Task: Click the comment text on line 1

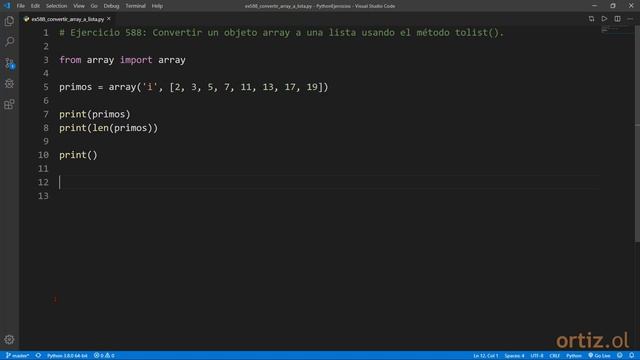Action: point(282,33)
